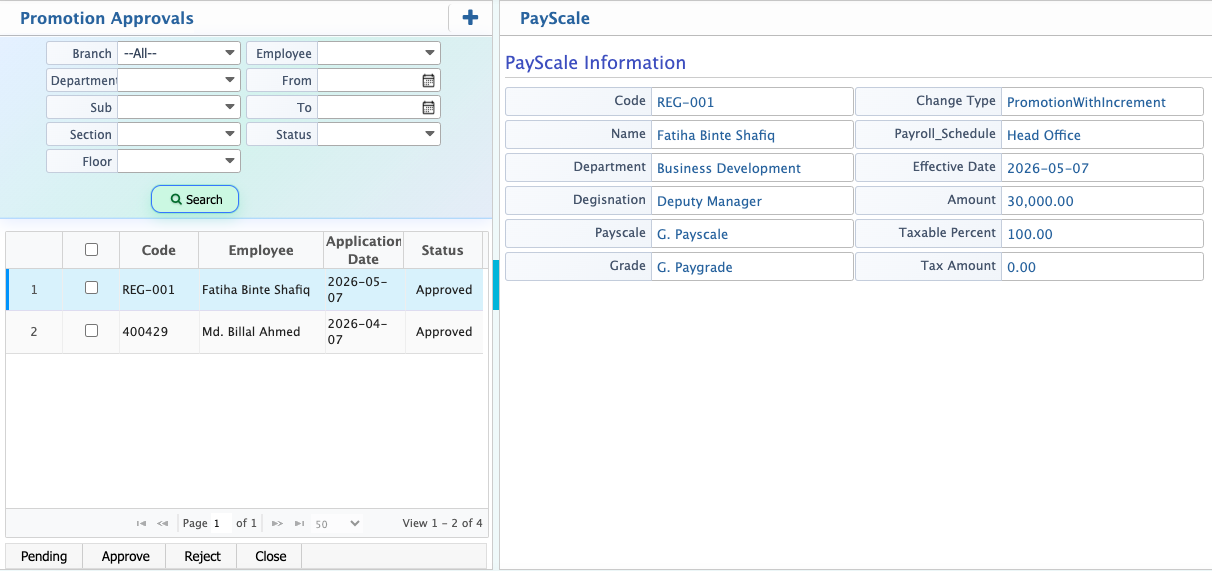The height and width of the screenshot is (571, 1212).
Task: Click the Approve button
Action: click(126, 556)
